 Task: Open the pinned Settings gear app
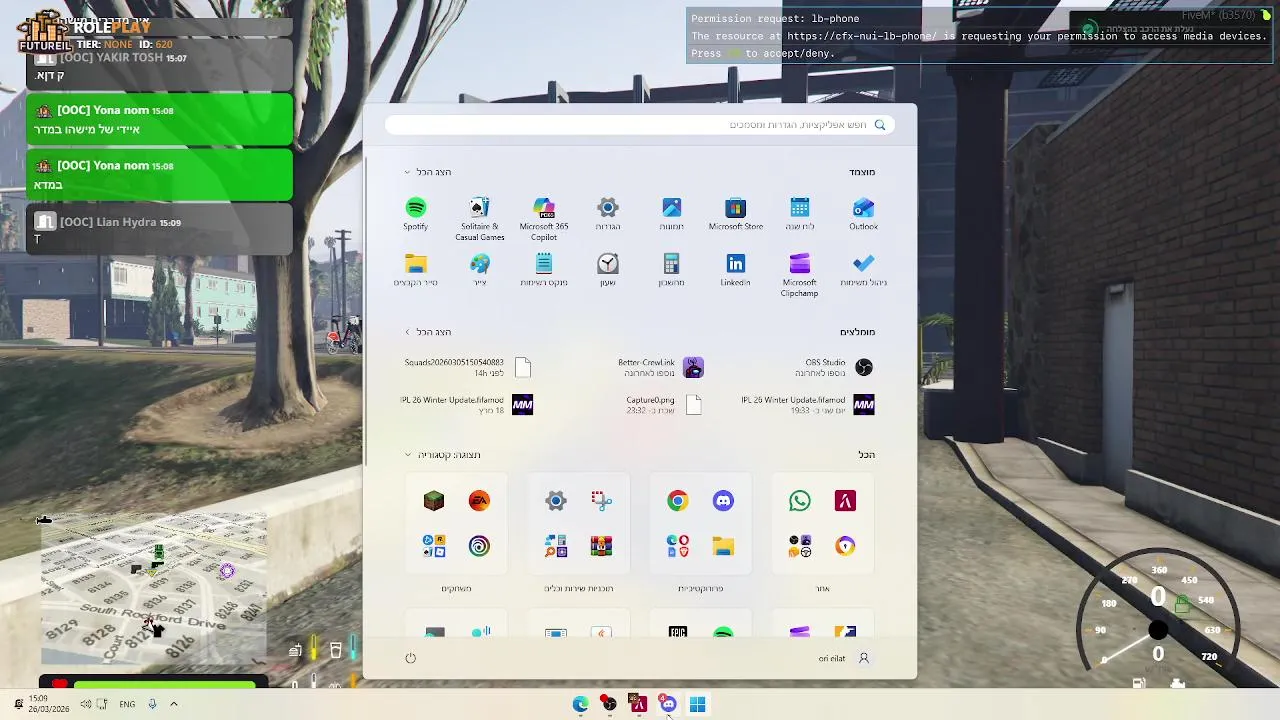608,214
